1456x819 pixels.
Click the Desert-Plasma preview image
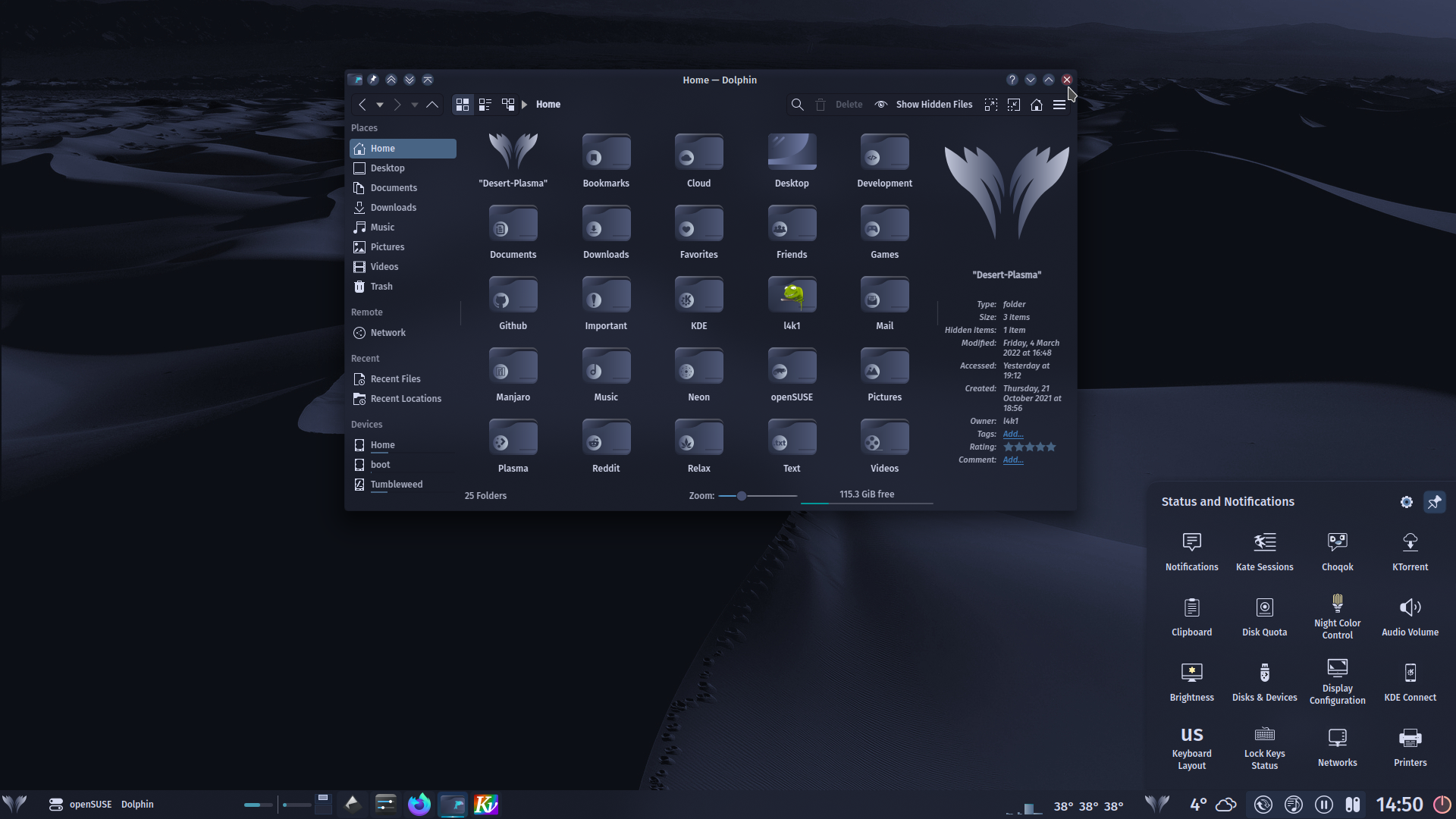tap(1007, 193)
